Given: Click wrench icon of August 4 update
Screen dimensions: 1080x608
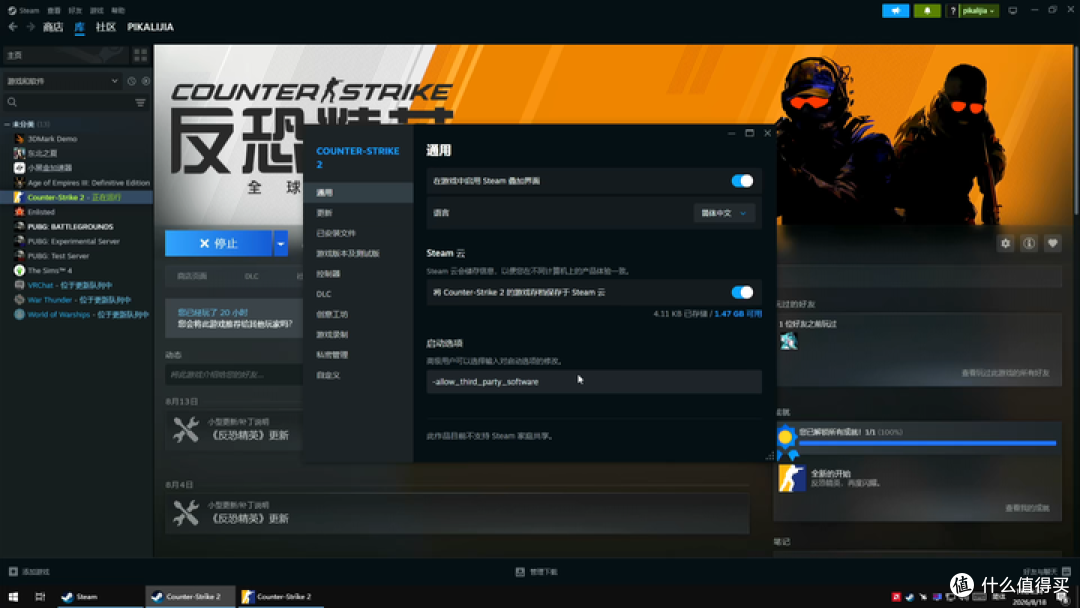Looking at the screenshot, I should point(186,513).
